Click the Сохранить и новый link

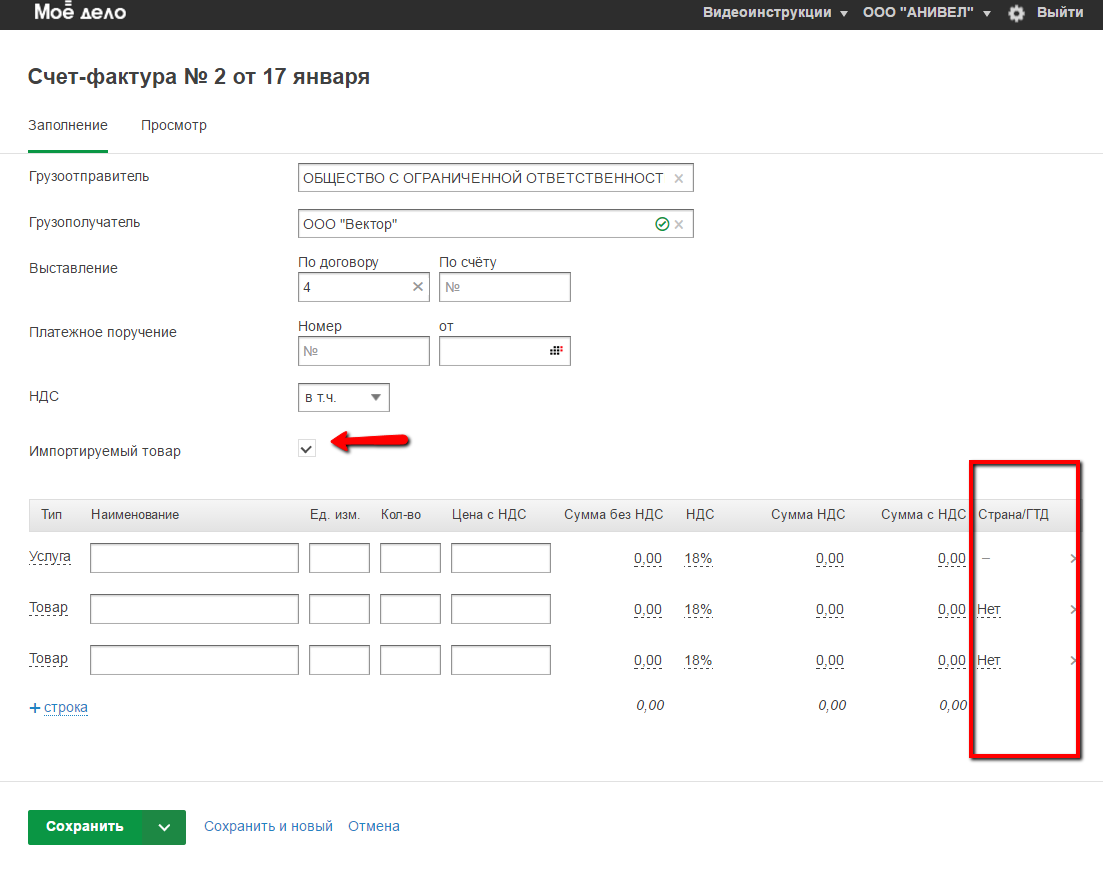(x=268, y=827)
